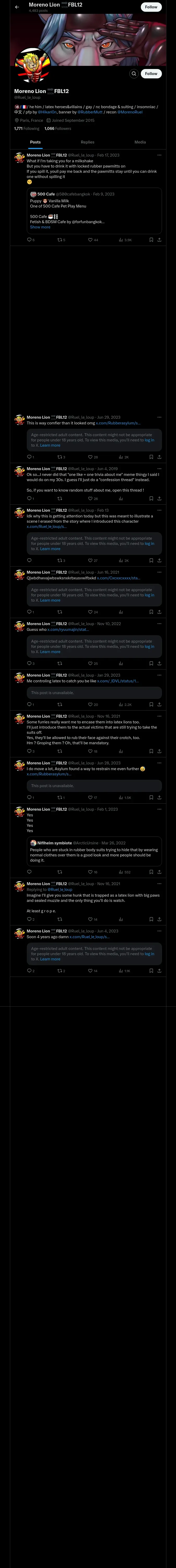Image resolution: width=176 pixels, height=1568 pixels.
Task: Repost the Feb 13 post
Action: [59, 560]
